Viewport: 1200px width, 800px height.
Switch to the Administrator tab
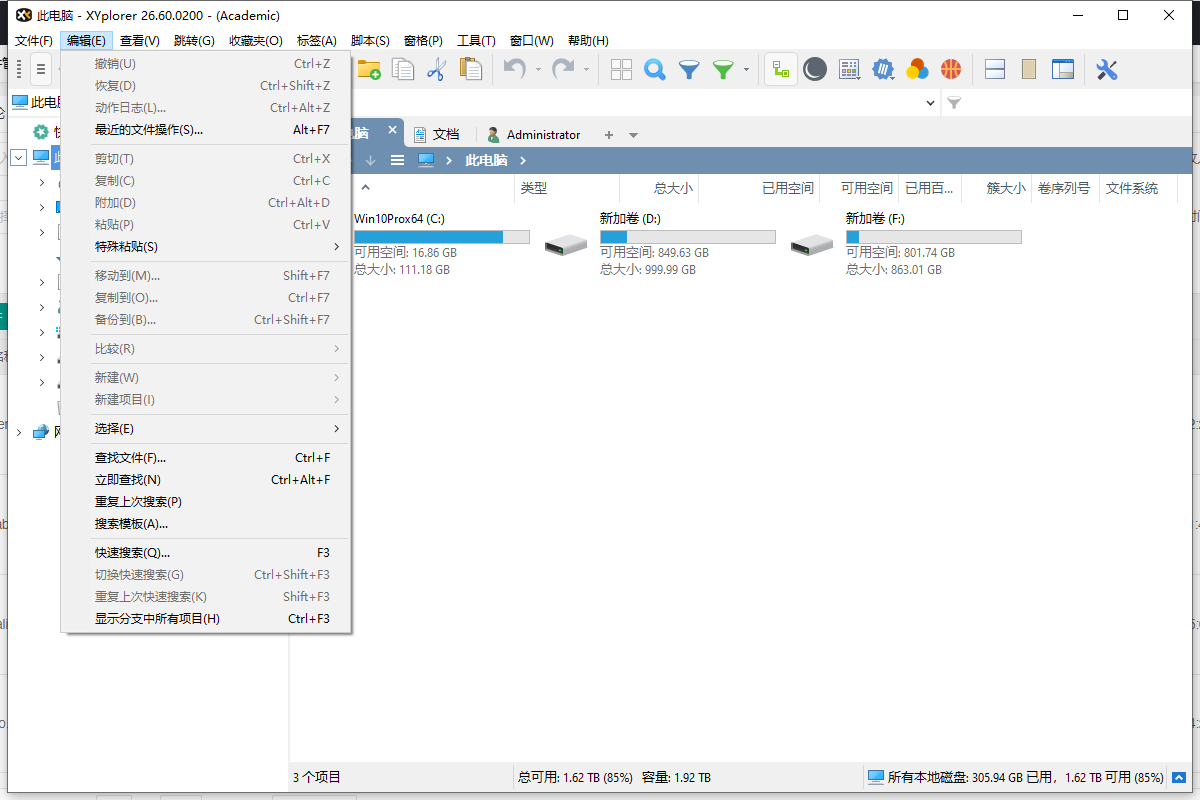534,134
